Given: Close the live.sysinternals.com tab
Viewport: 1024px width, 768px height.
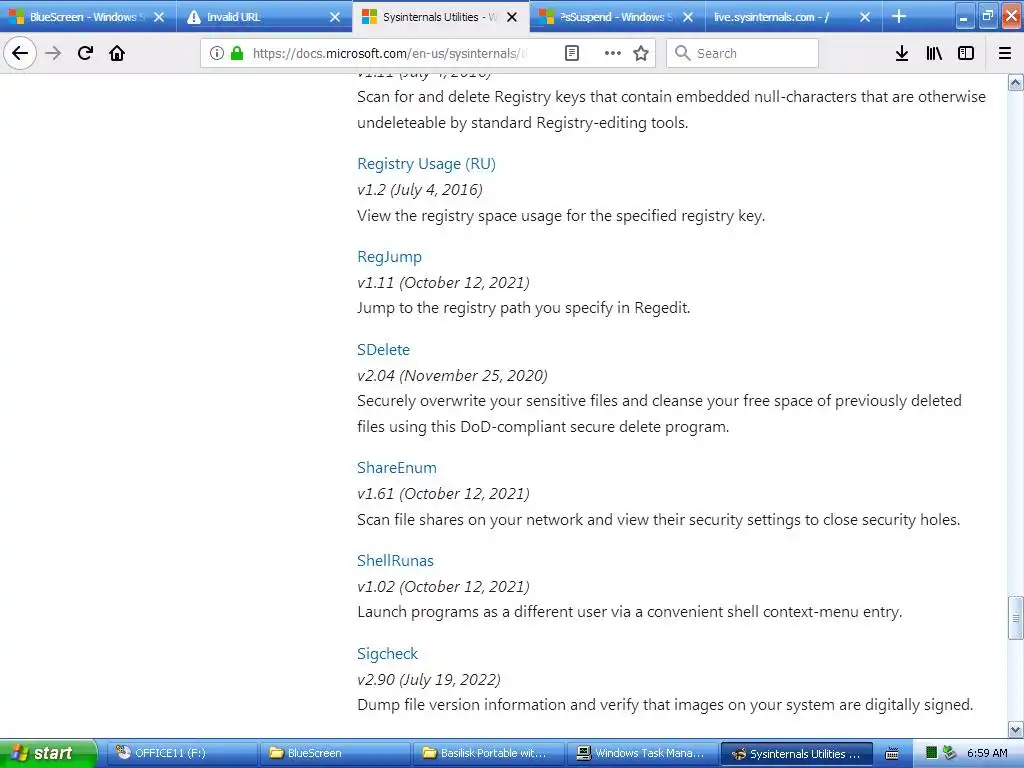Looking at the screenshot, I should tap(865, 17).
